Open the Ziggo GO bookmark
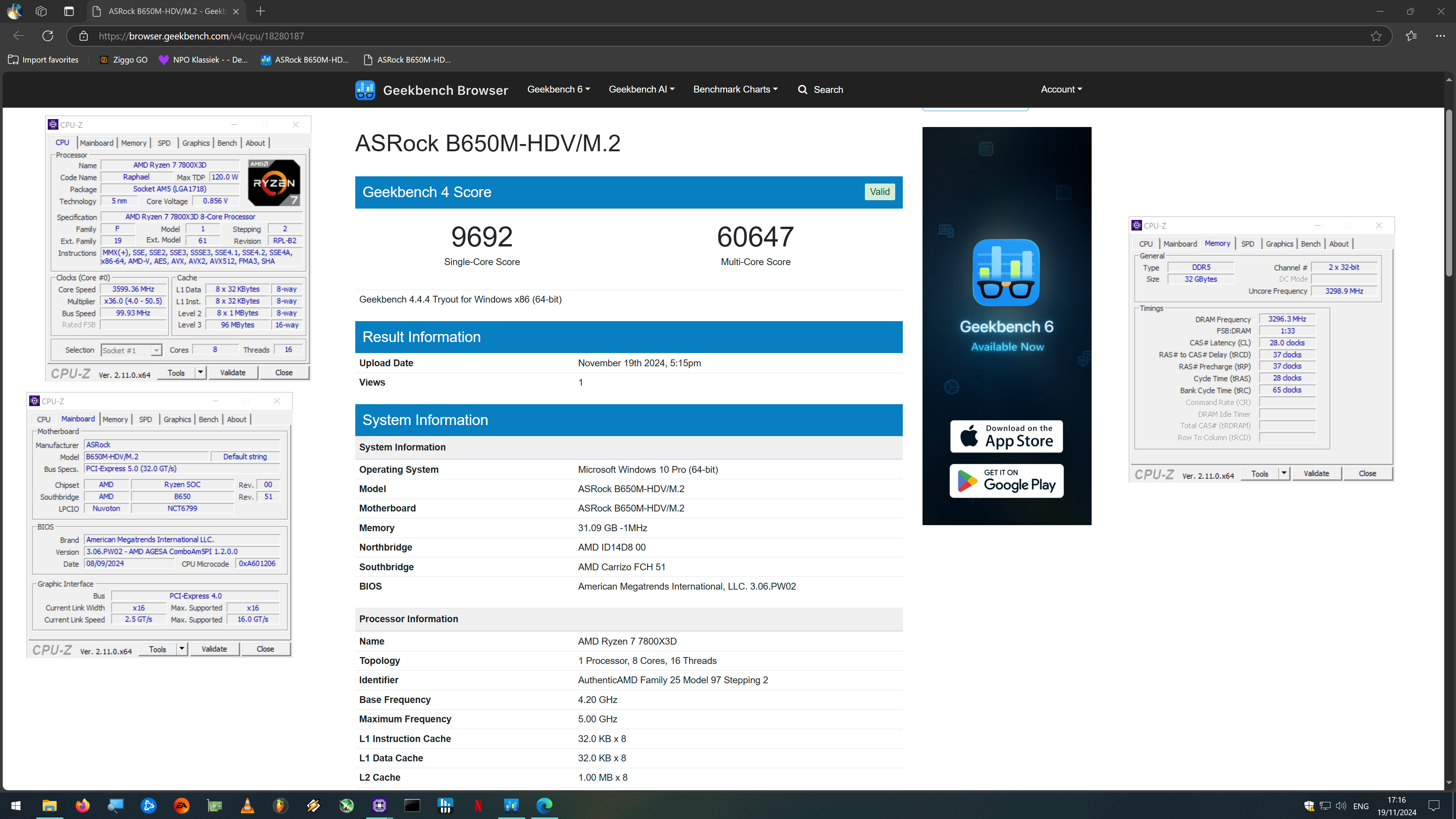The width and height of the screenshot is (1456, 819). pyautogui.click(x=123, y=60)
